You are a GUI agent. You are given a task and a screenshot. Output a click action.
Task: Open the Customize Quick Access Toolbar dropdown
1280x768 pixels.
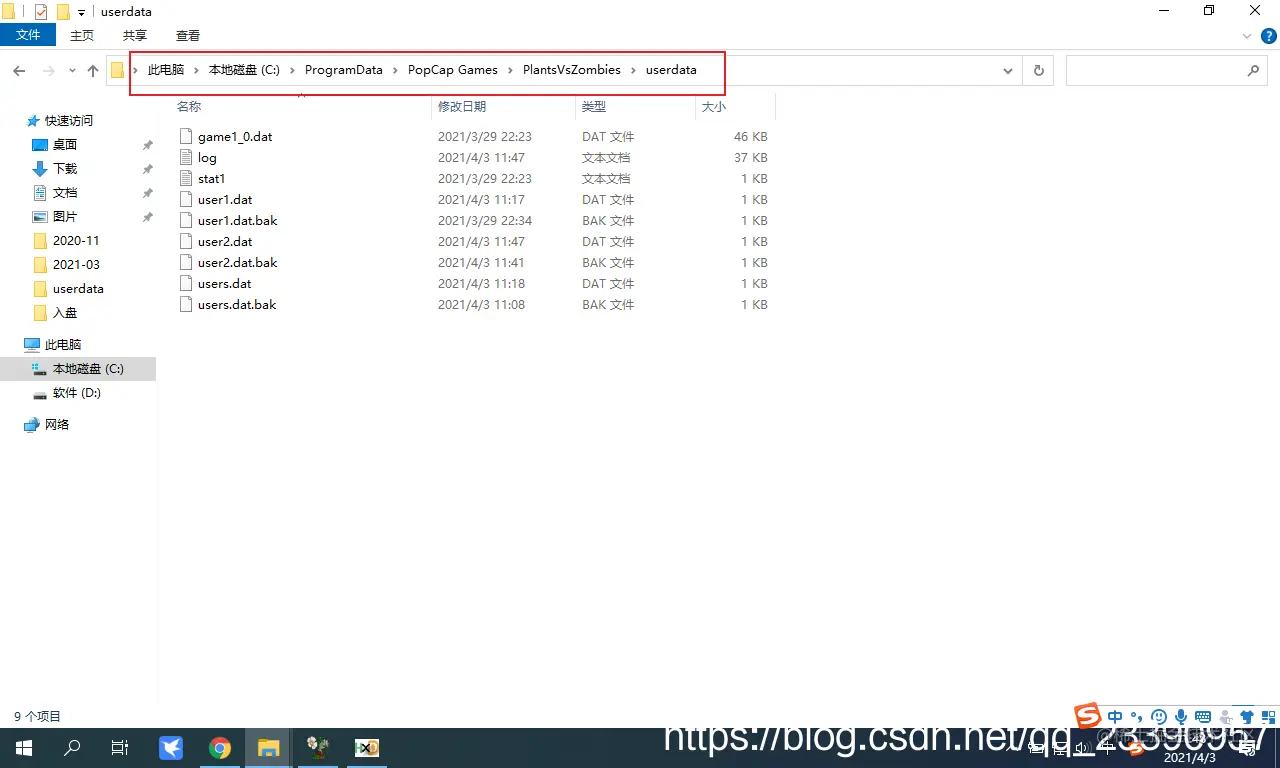[x=82, y=13]
